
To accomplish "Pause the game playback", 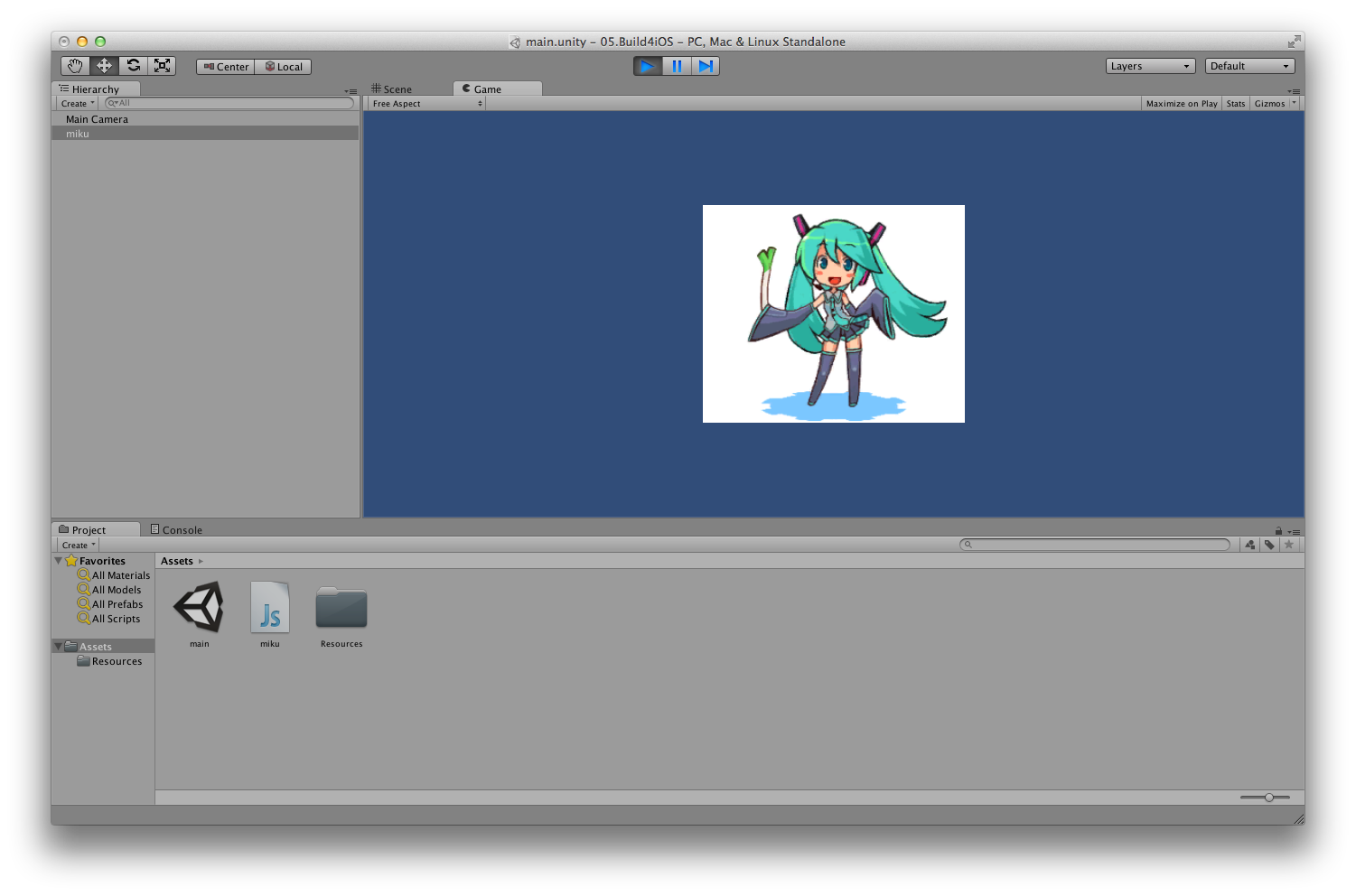I will 677,66.
